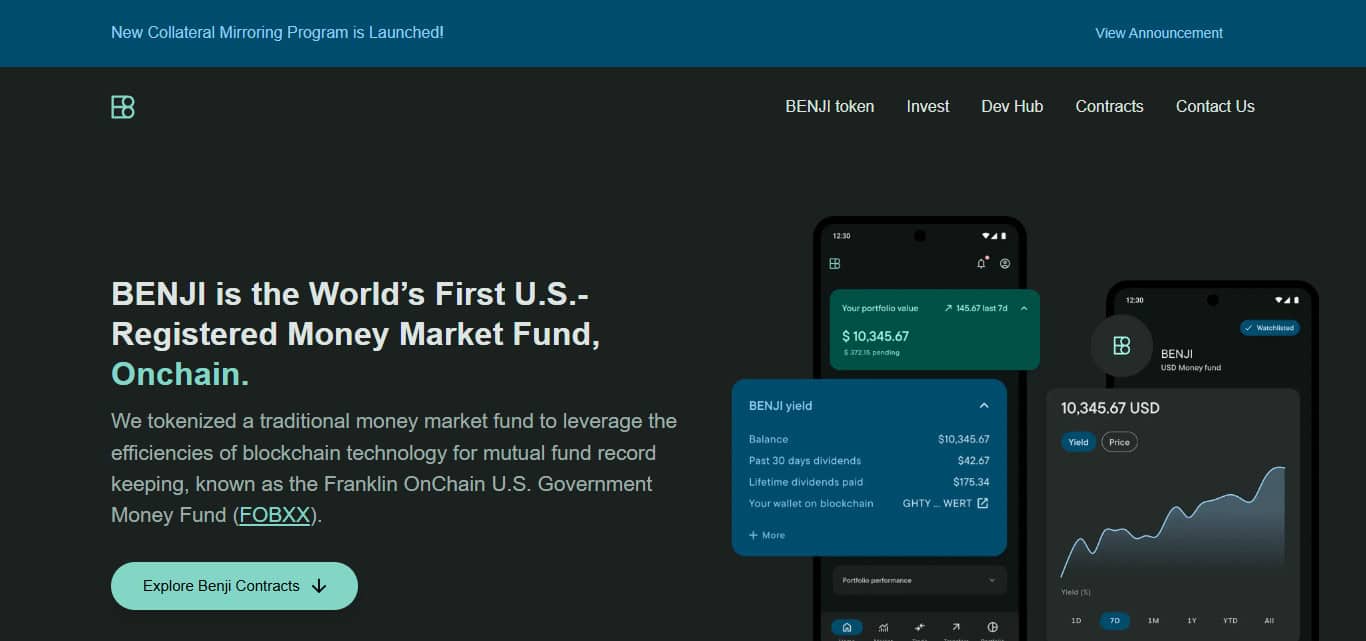Click the plus icon beside More
Screen dimensions: 1366x641
753,535
